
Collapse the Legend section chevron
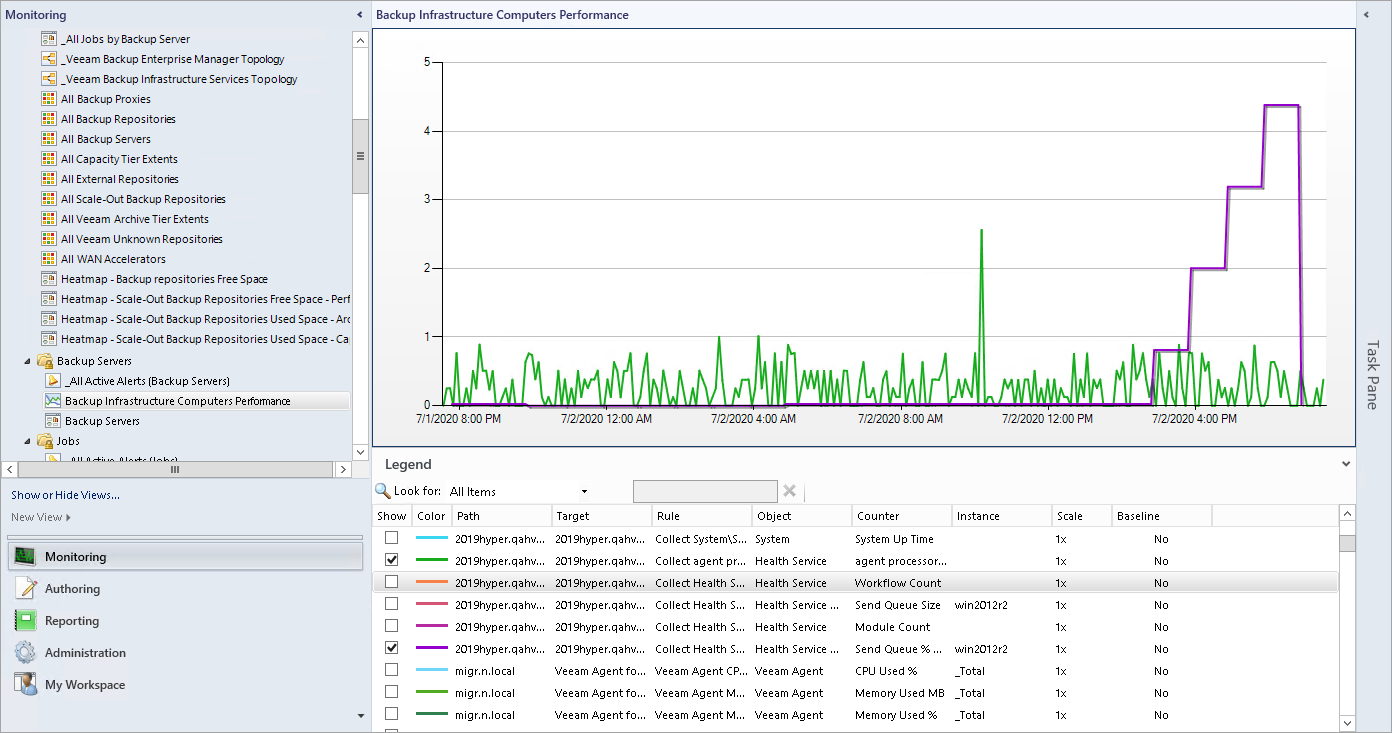pos(1346,464)
